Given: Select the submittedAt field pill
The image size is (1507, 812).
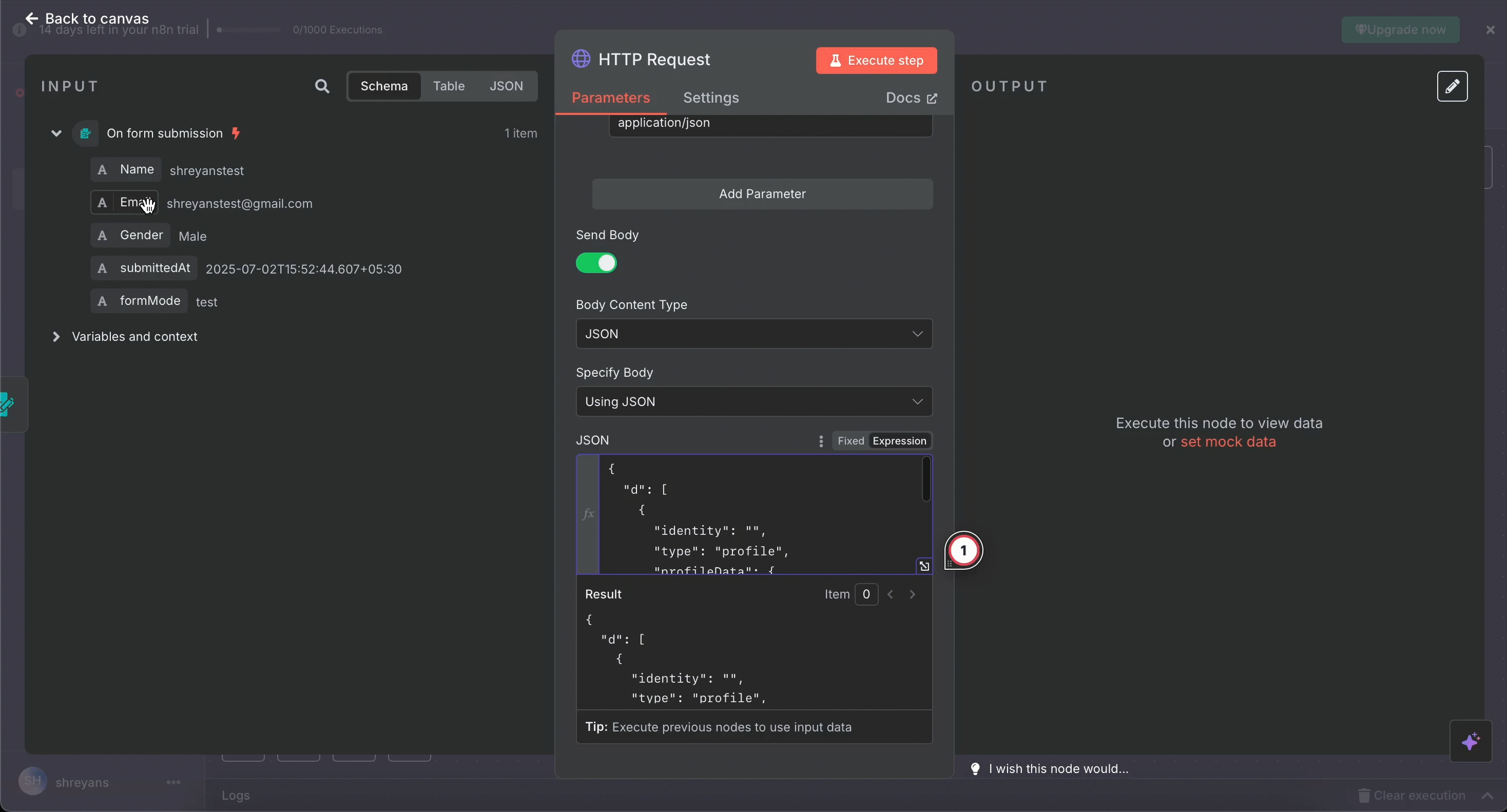Looking at the screenshot, I should click(144, 268).
